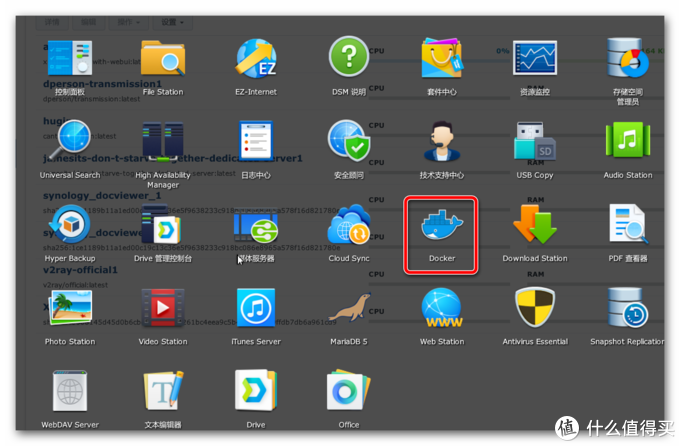Launch Audio Station
This screenshot has height=446, width=680.
point(628,140)
